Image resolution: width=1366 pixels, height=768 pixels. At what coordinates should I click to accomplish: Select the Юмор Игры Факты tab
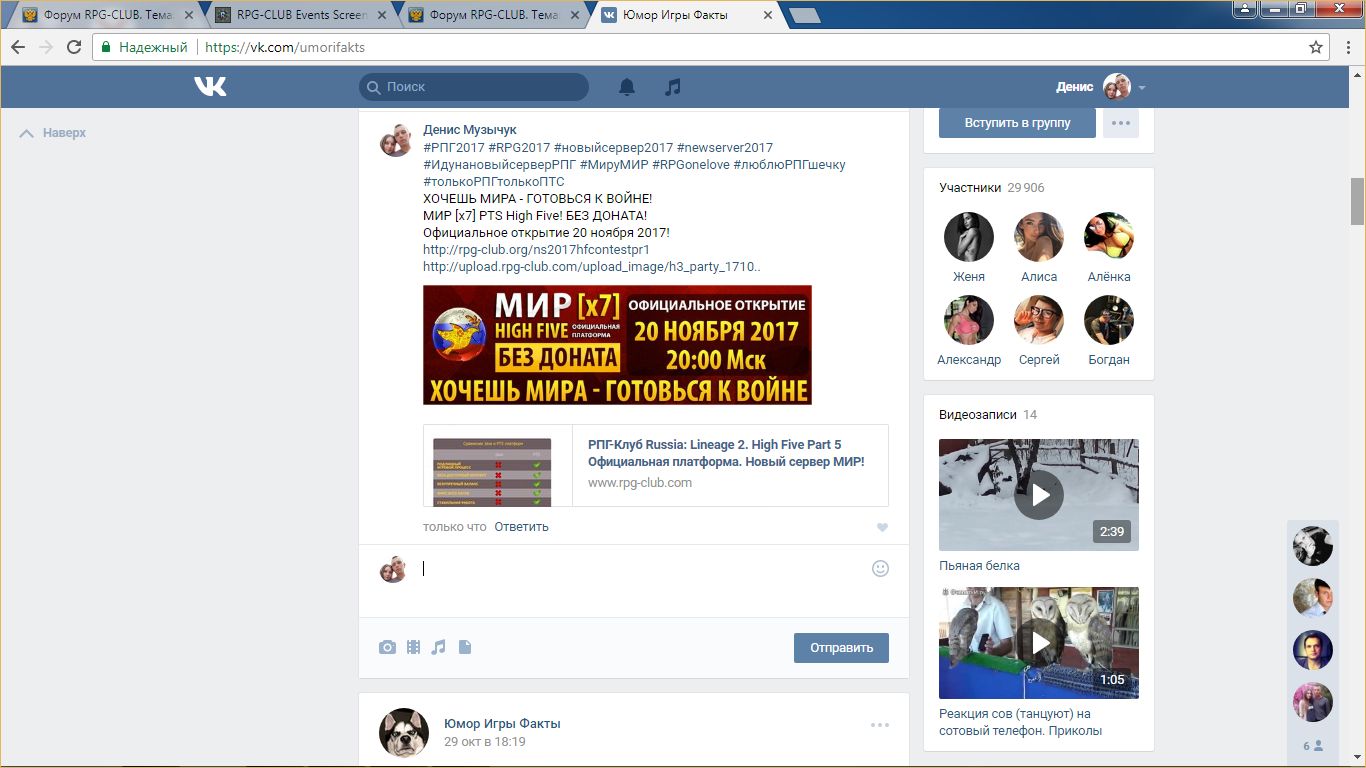click(688, 15)
